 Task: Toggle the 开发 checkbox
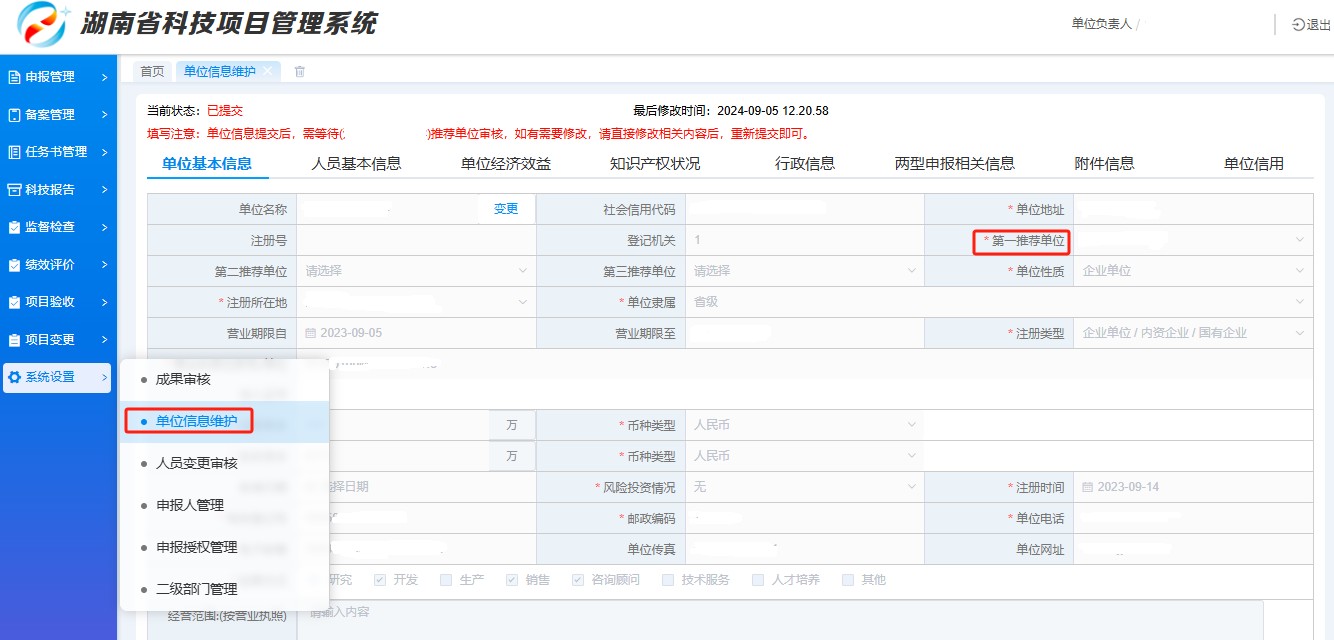click(380, 580)
